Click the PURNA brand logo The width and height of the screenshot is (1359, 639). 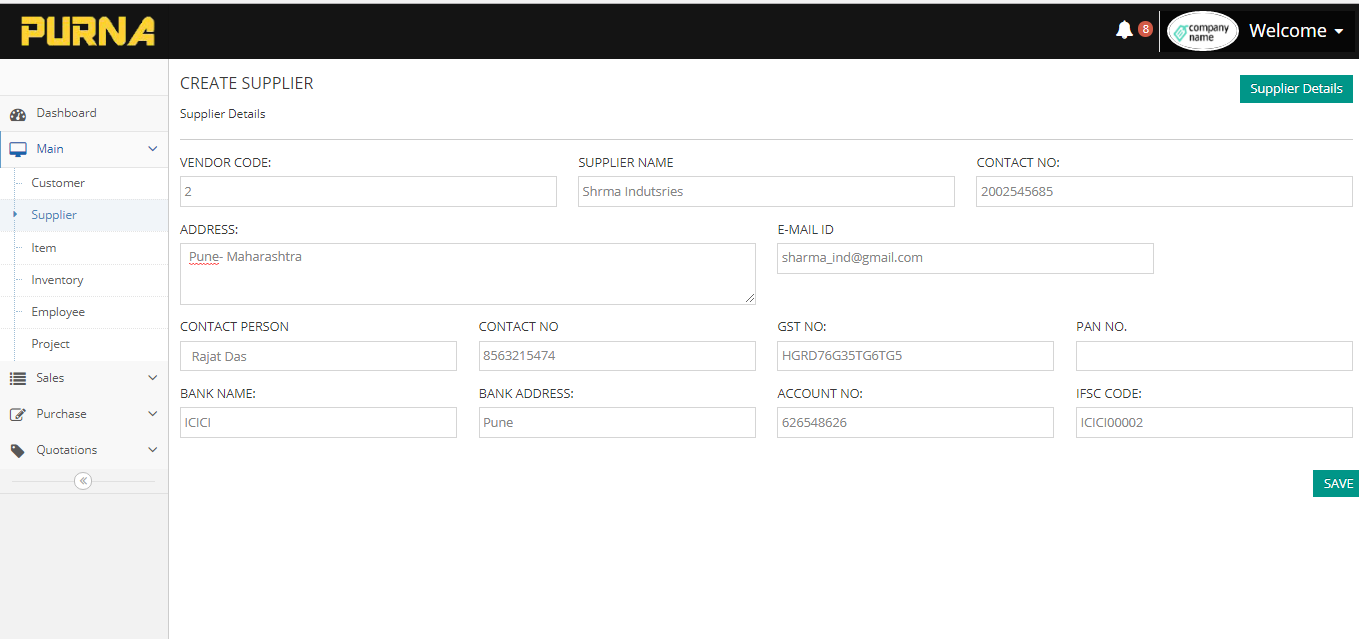point(88,30)
